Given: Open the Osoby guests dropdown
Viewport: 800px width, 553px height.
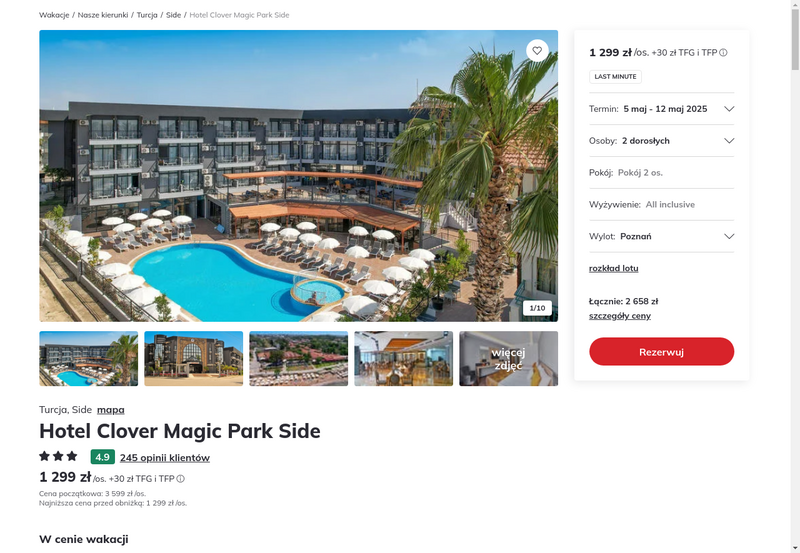Looking at the screenshot, I should 661,141.
